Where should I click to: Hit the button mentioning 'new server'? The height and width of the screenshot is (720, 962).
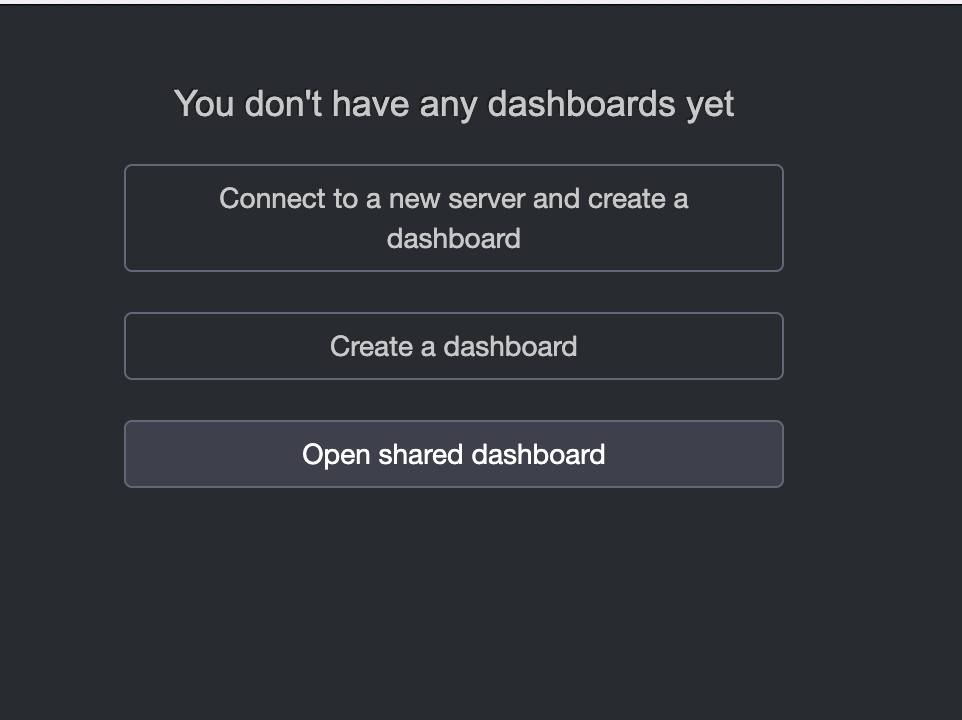coord(453,218)
